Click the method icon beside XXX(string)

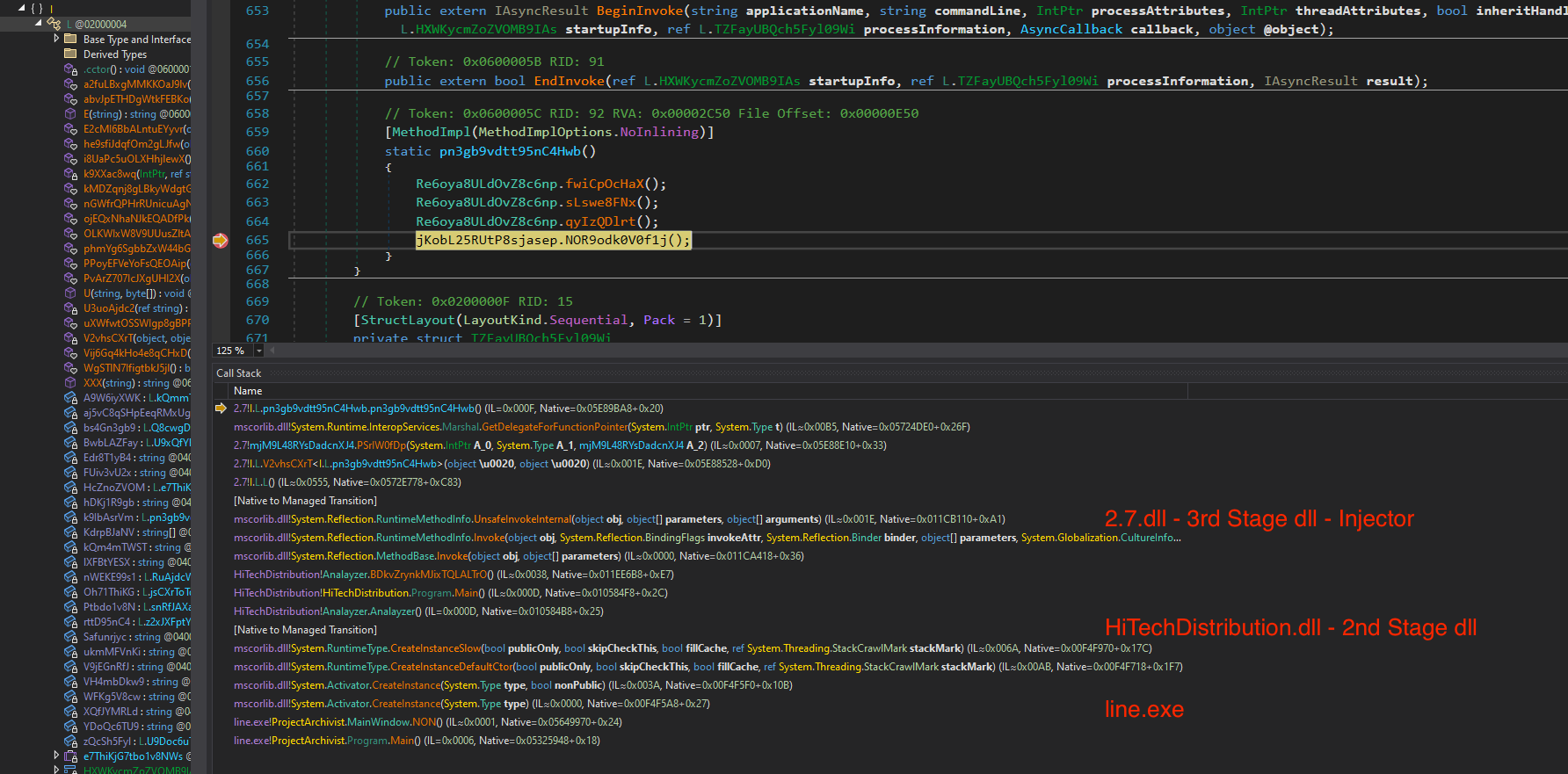(70, 383)
